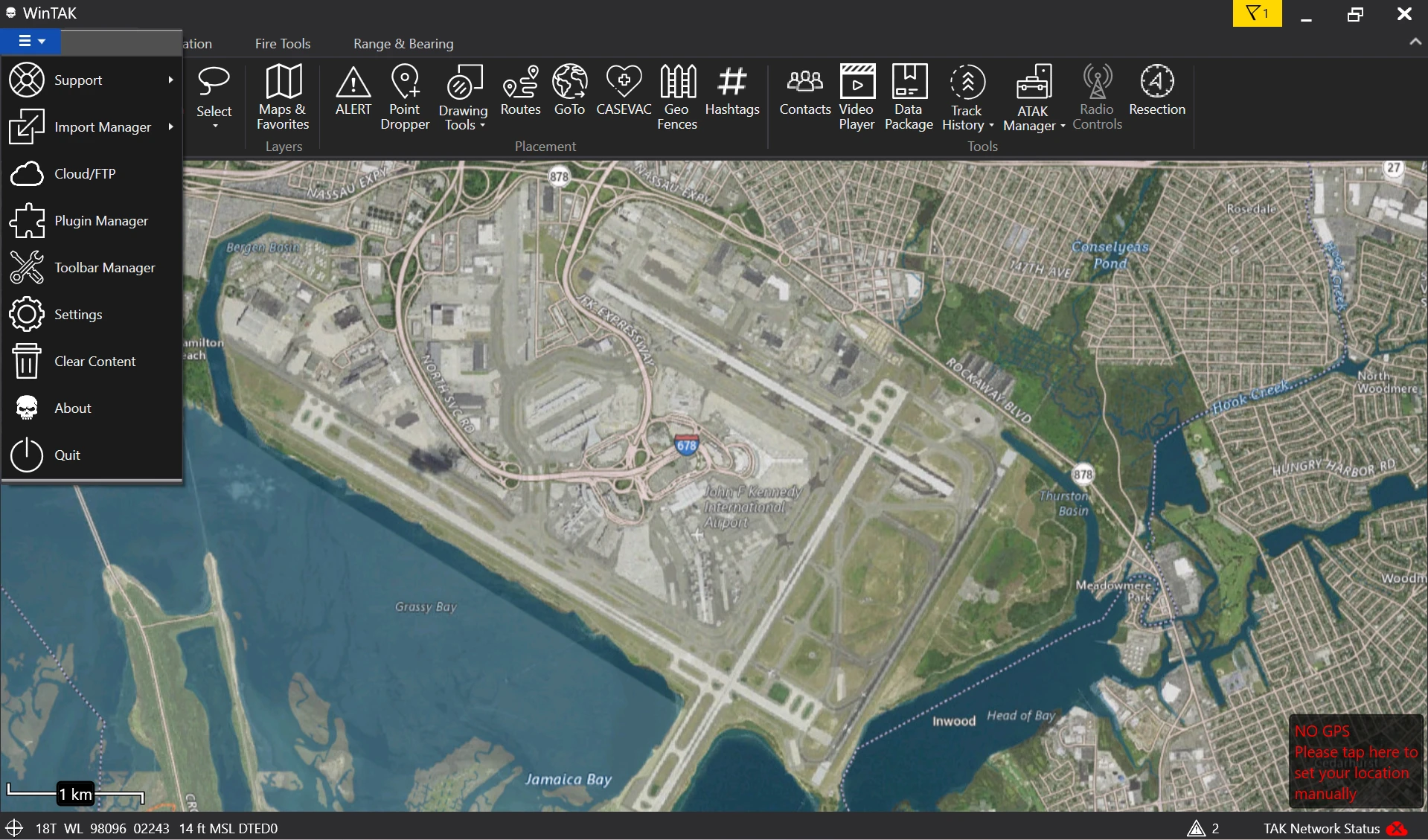Open the Routes tool
Image resolution: width=1428 pixels, height=840 pixels.
point(520,91)
